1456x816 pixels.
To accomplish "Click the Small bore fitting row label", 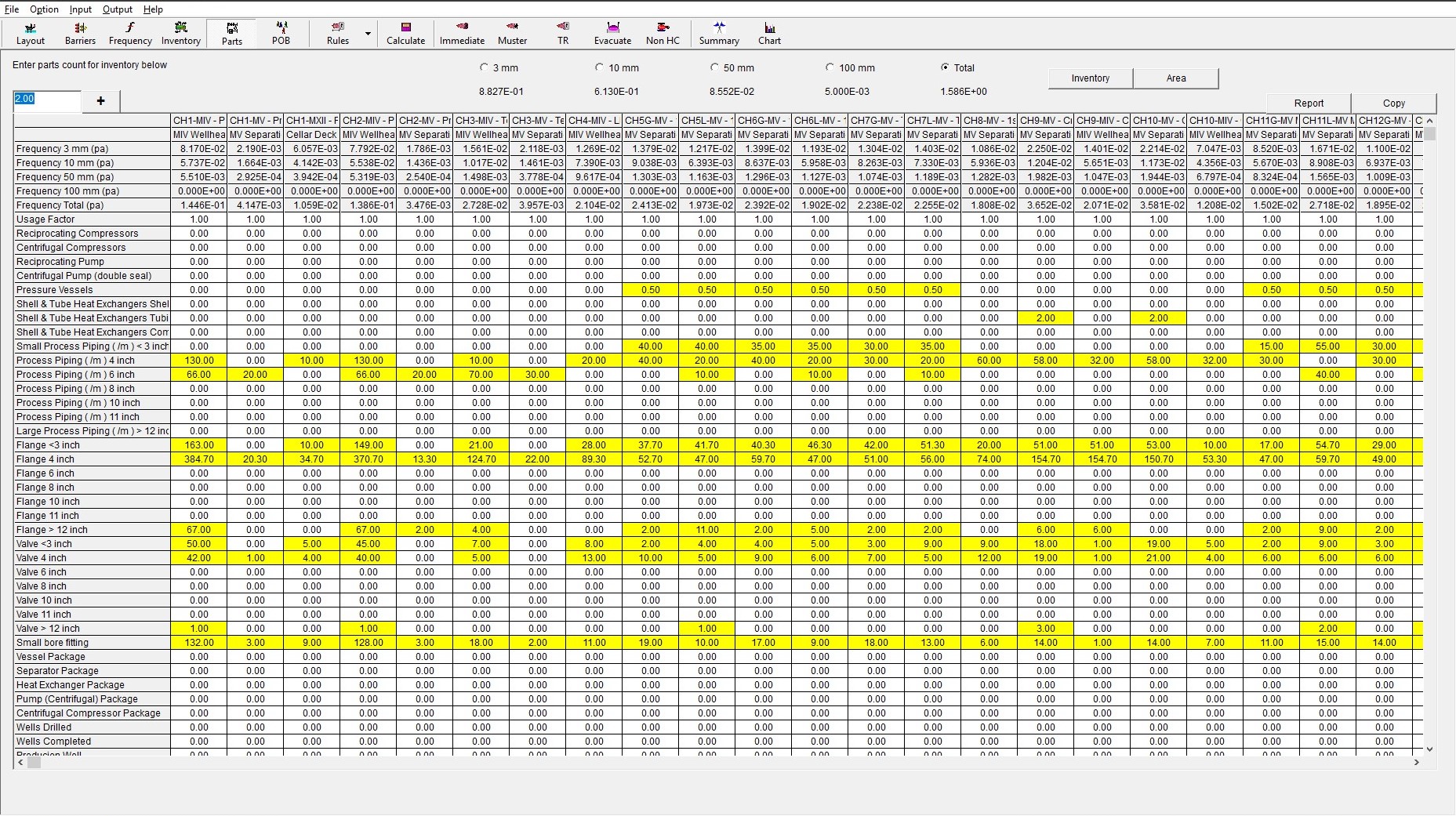I will click(x=93, y=643).
